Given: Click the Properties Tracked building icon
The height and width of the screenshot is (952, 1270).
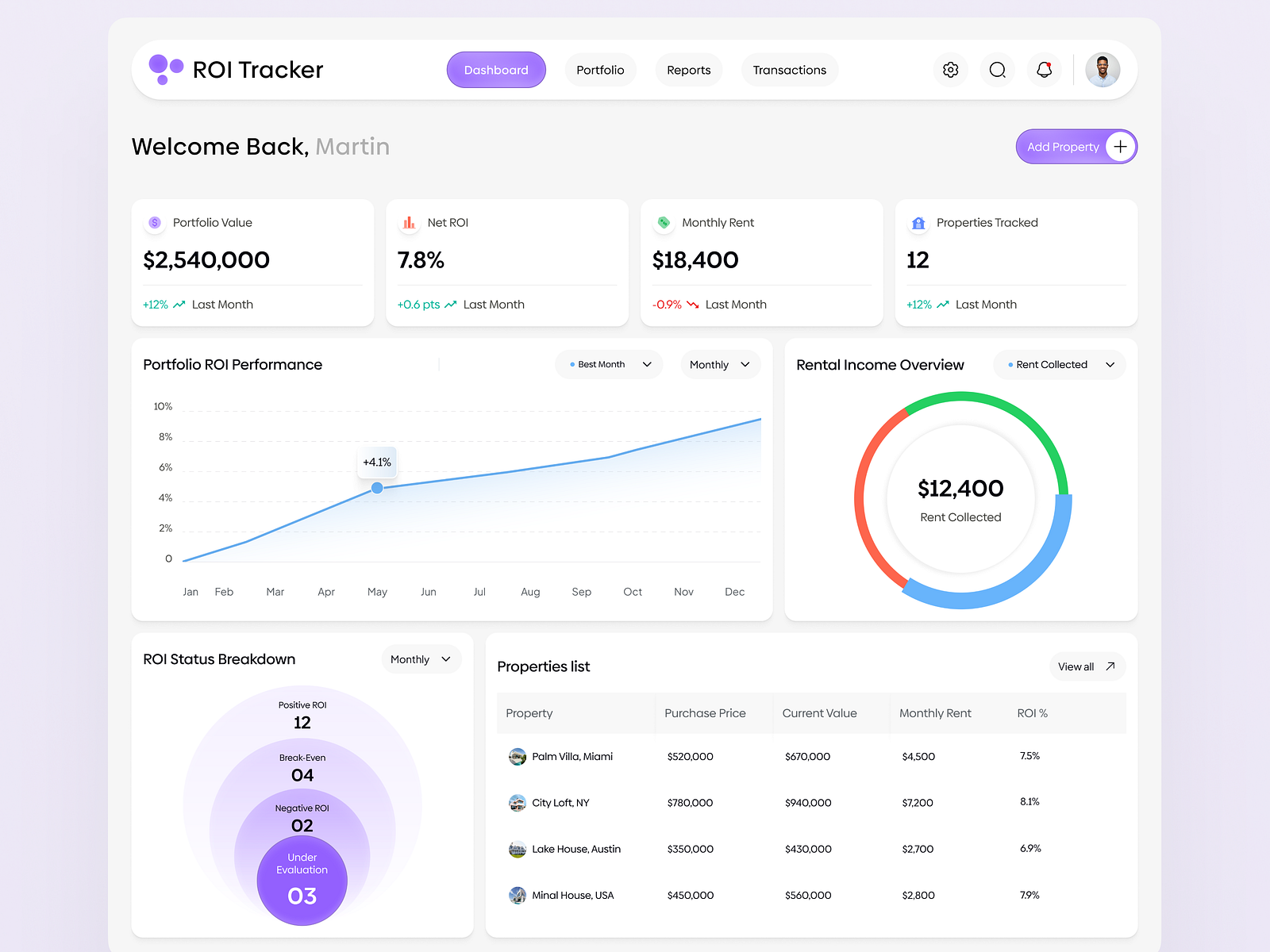Looking at the screenshot, I should pyautogui.click(x=918, y=223).
